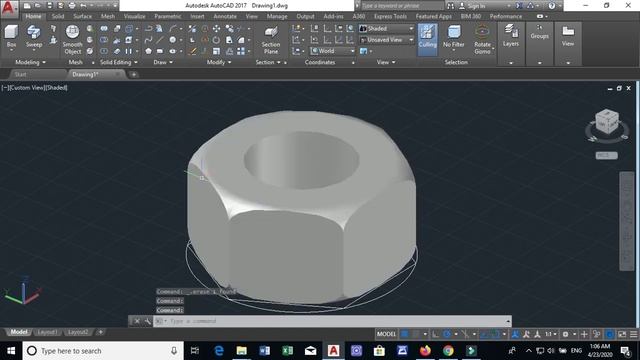640x360 pixels.
Task: Expand the Modify panel
Action: click(219, 62)
